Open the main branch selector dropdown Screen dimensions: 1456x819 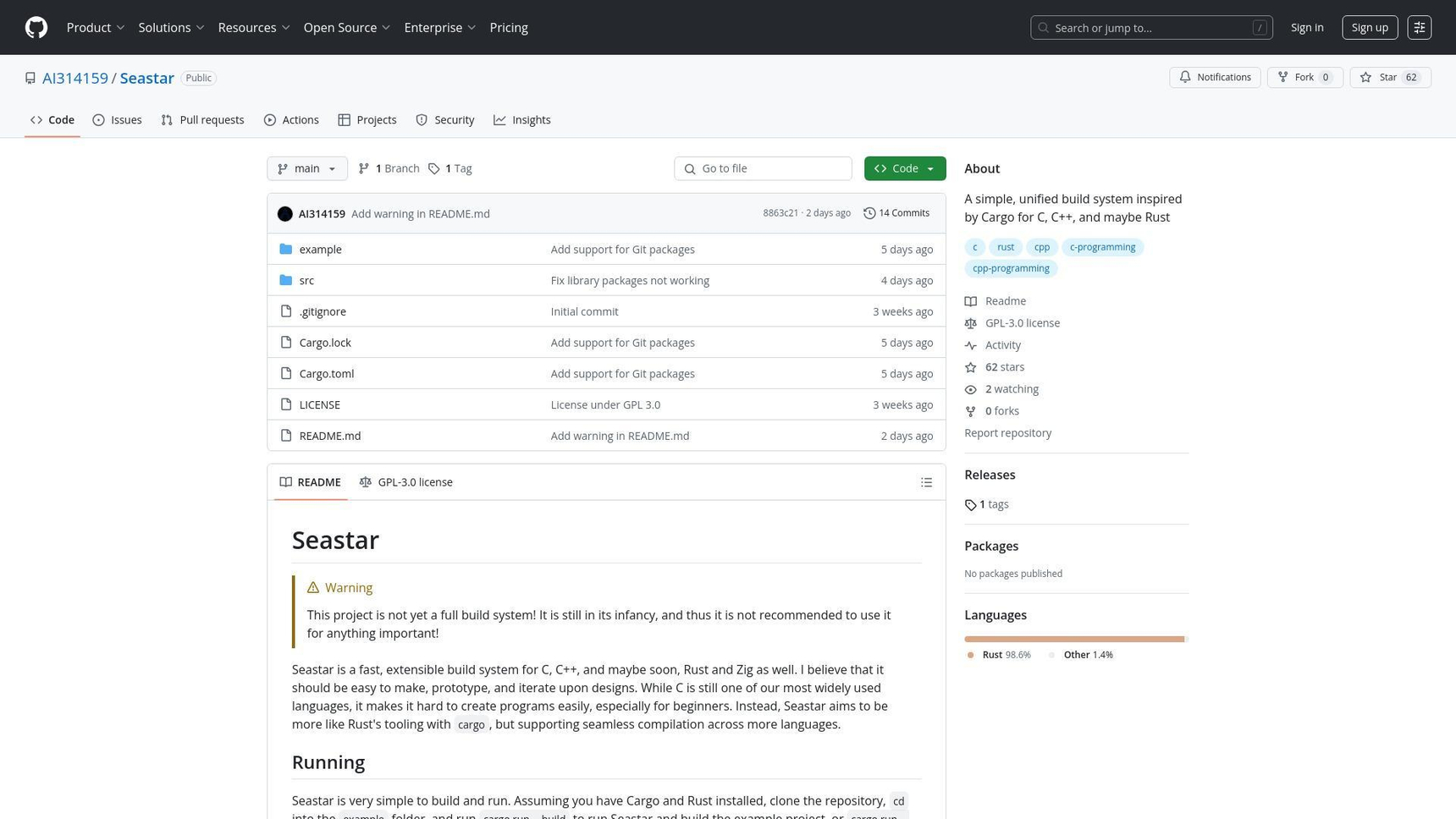pos(307,168)
